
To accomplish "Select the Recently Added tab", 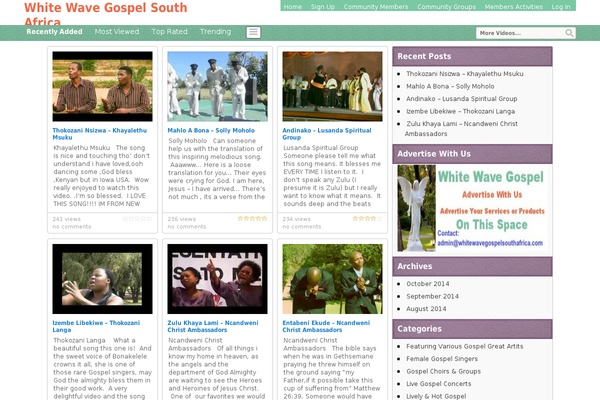I will coord(54,31).
